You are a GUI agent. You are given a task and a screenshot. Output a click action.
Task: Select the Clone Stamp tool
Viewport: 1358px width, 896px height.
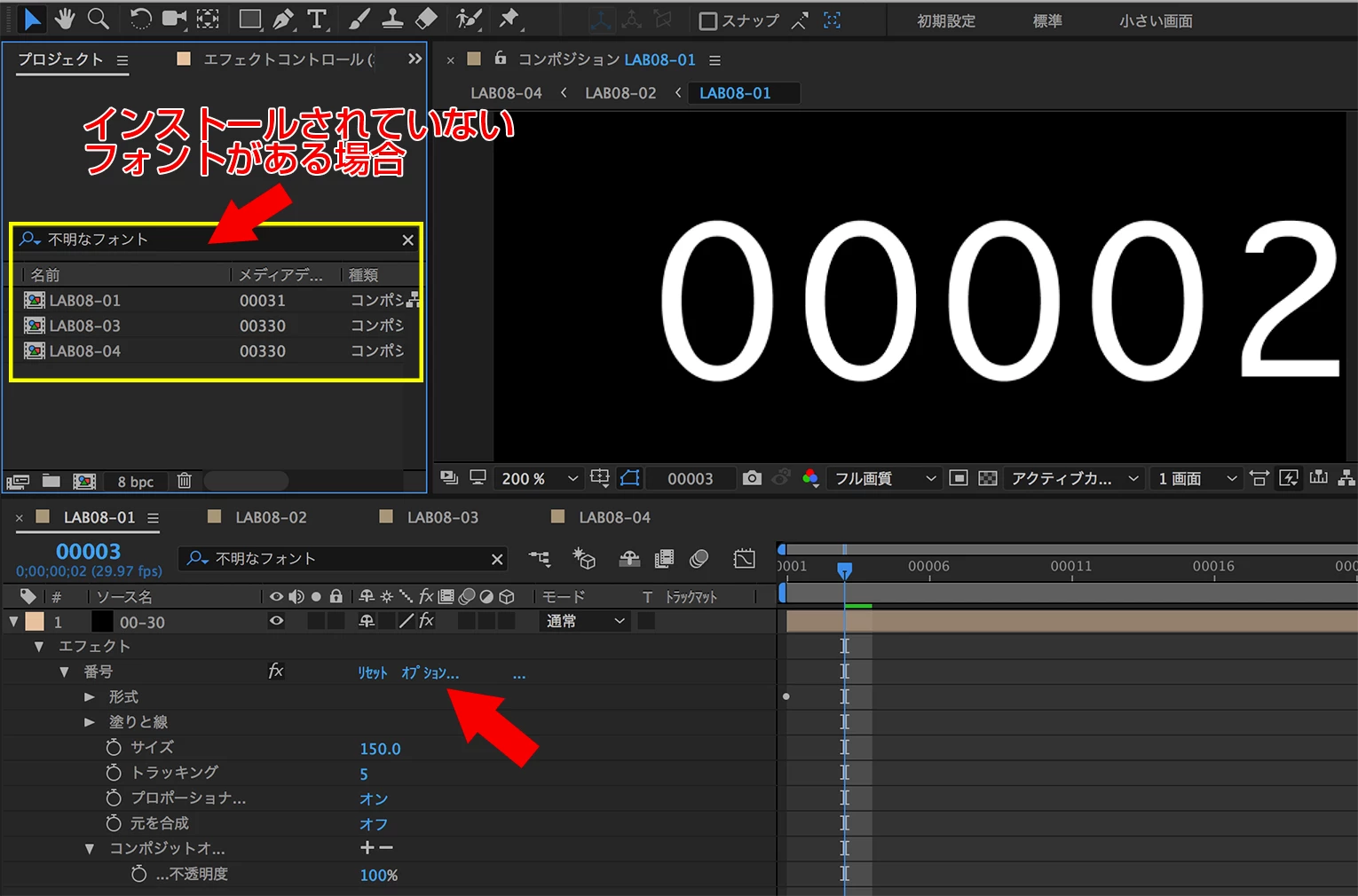(x=392, y=19)
